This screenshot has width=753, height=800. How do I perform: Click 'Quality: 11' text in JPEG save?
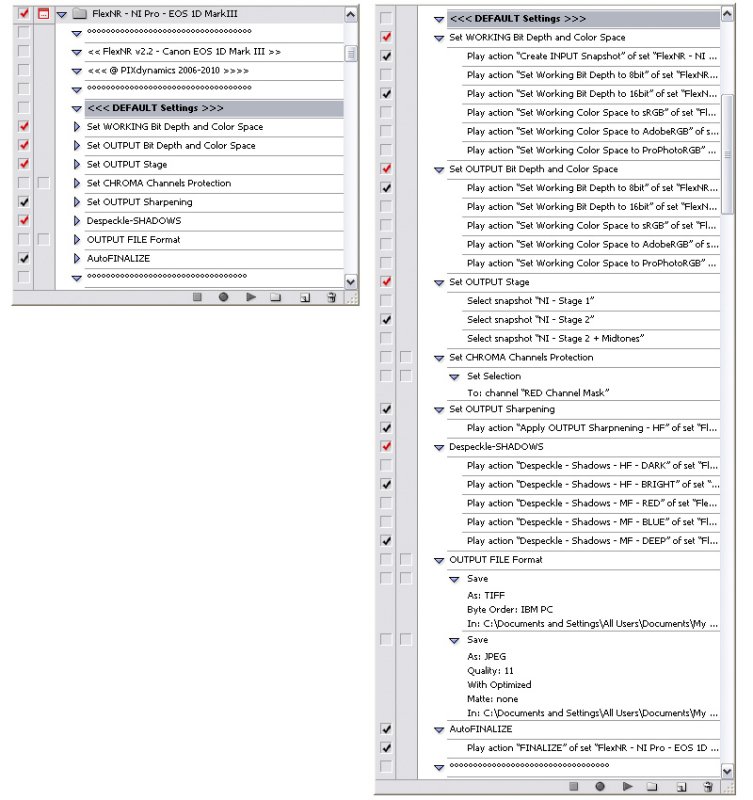pyautogui.click(x=490, y=671)
